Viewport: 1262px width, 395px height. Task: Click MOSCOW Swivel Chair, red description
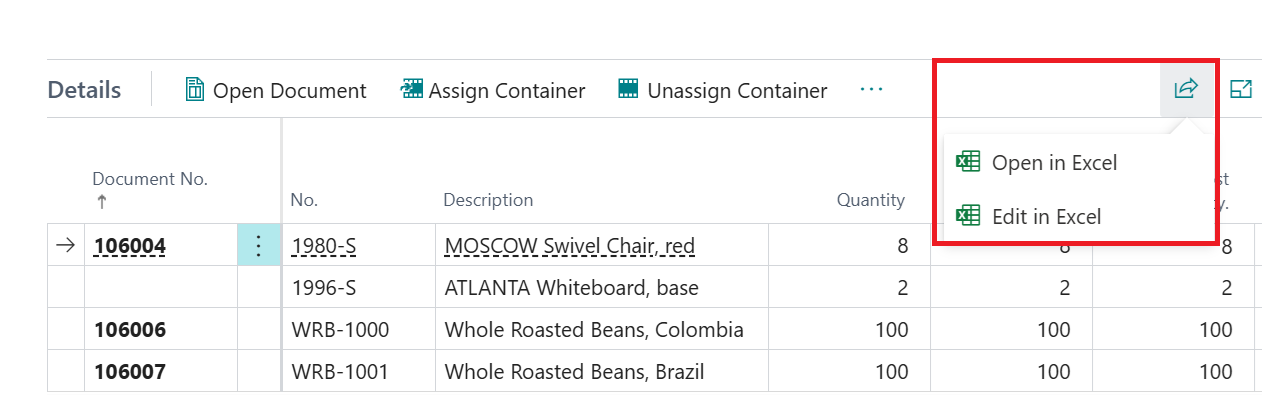tap(569, 246)
